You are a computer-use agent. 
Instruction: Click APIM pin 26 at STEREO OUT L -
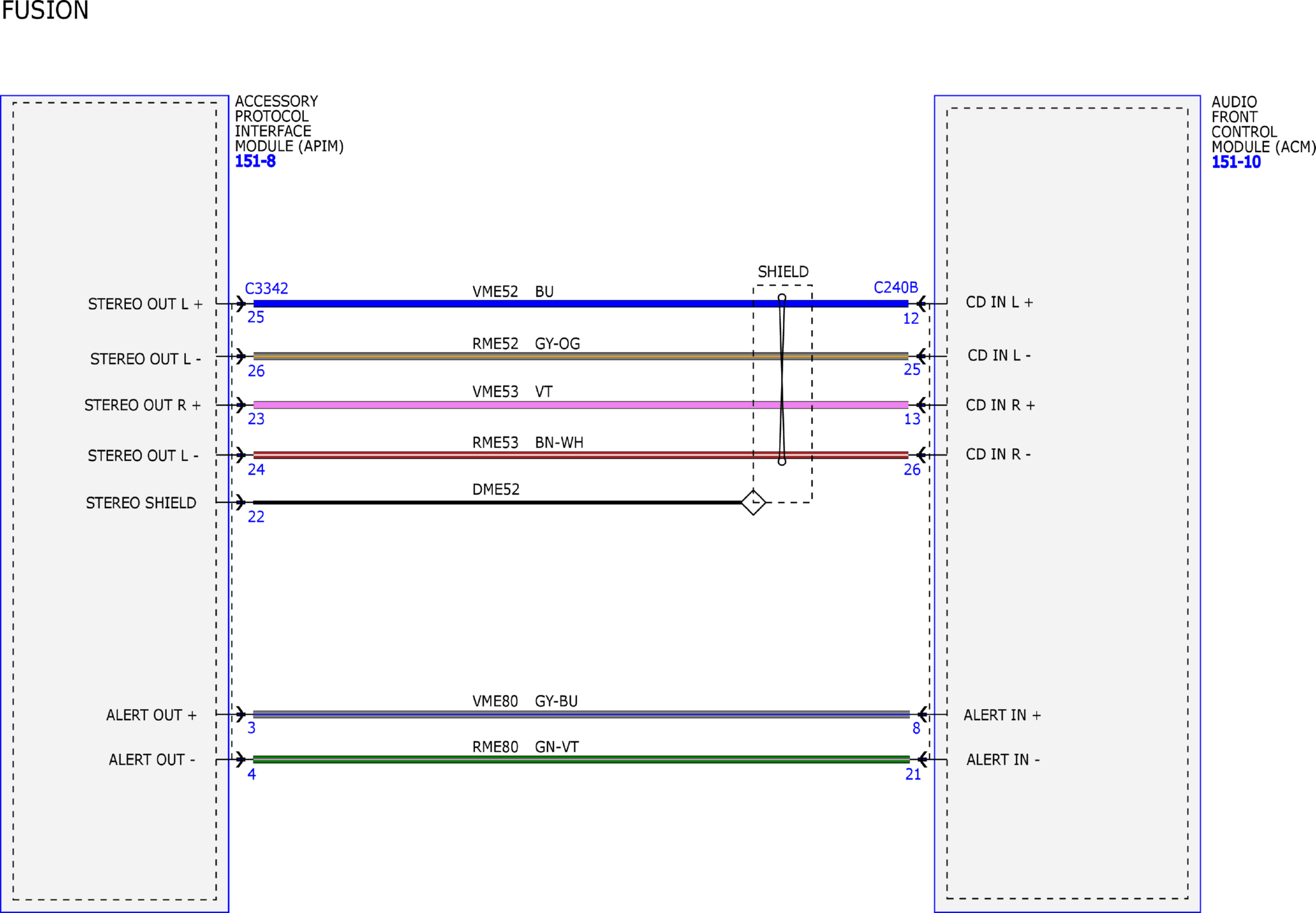click(256, 371)
